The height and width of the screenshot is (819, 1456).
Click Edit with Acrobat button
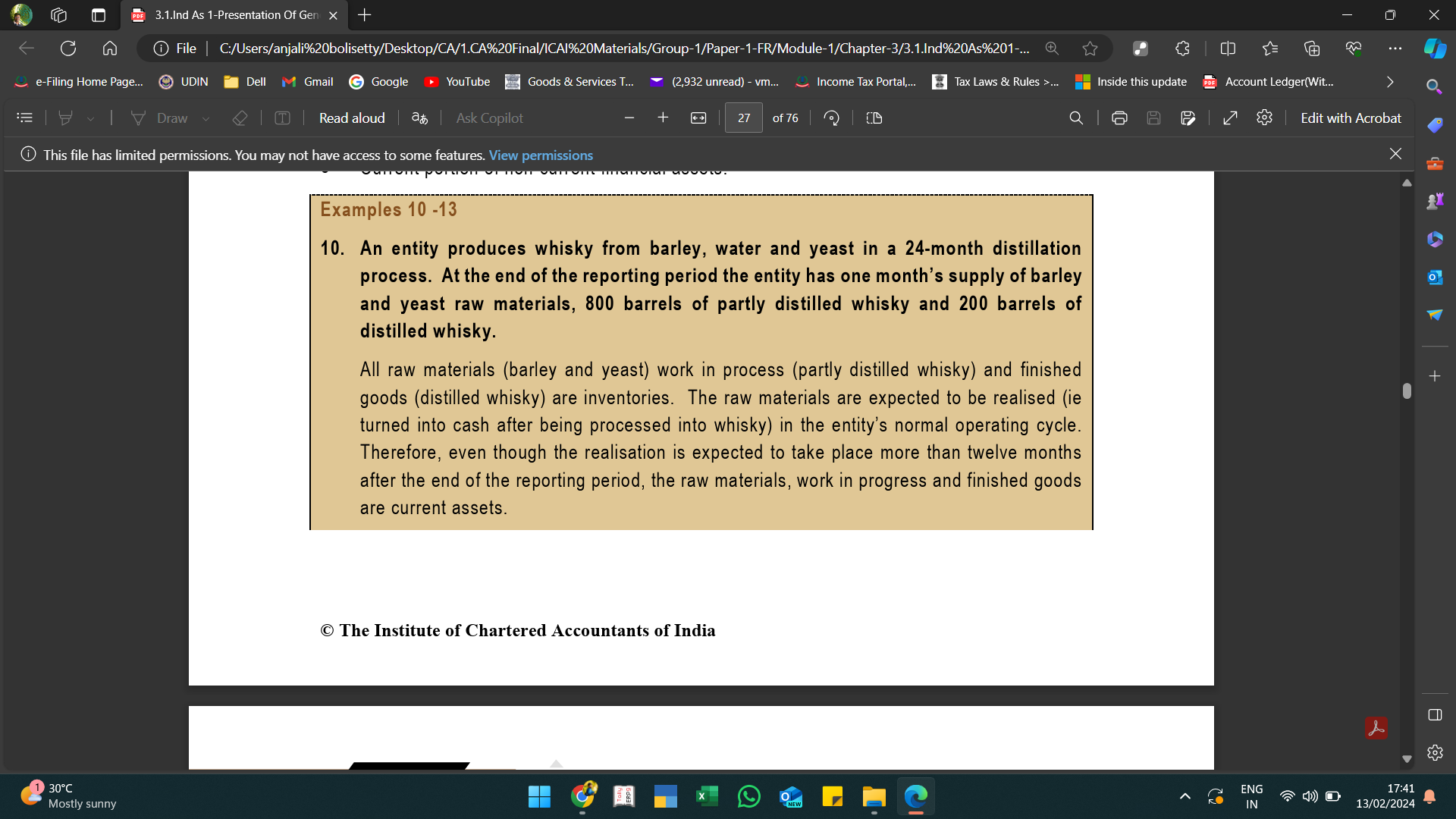click(x=1351, y=118)
